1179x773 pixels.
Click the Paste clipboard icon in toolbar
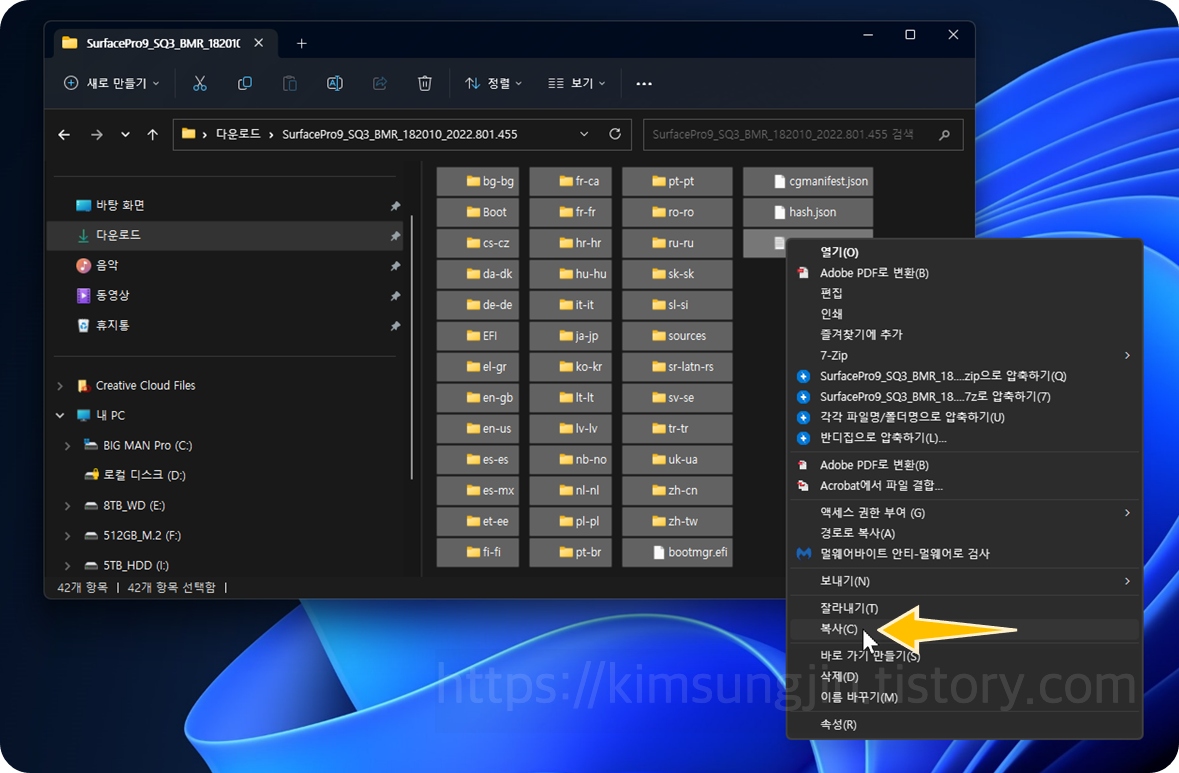coord(289,83)
